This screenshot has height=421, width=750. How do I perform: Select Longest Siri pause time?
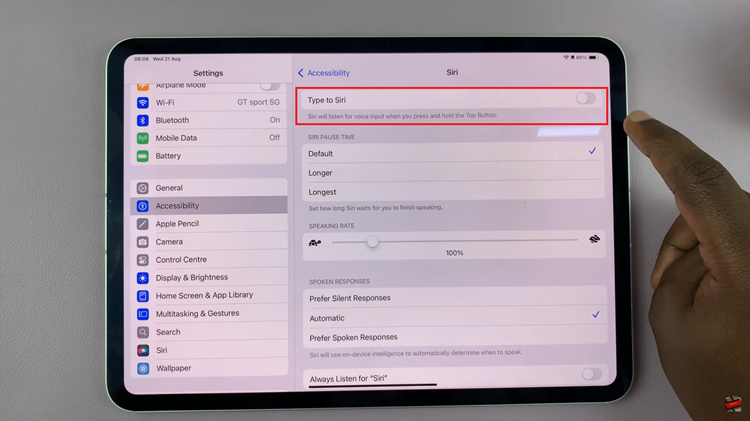[x=453, y=191]
